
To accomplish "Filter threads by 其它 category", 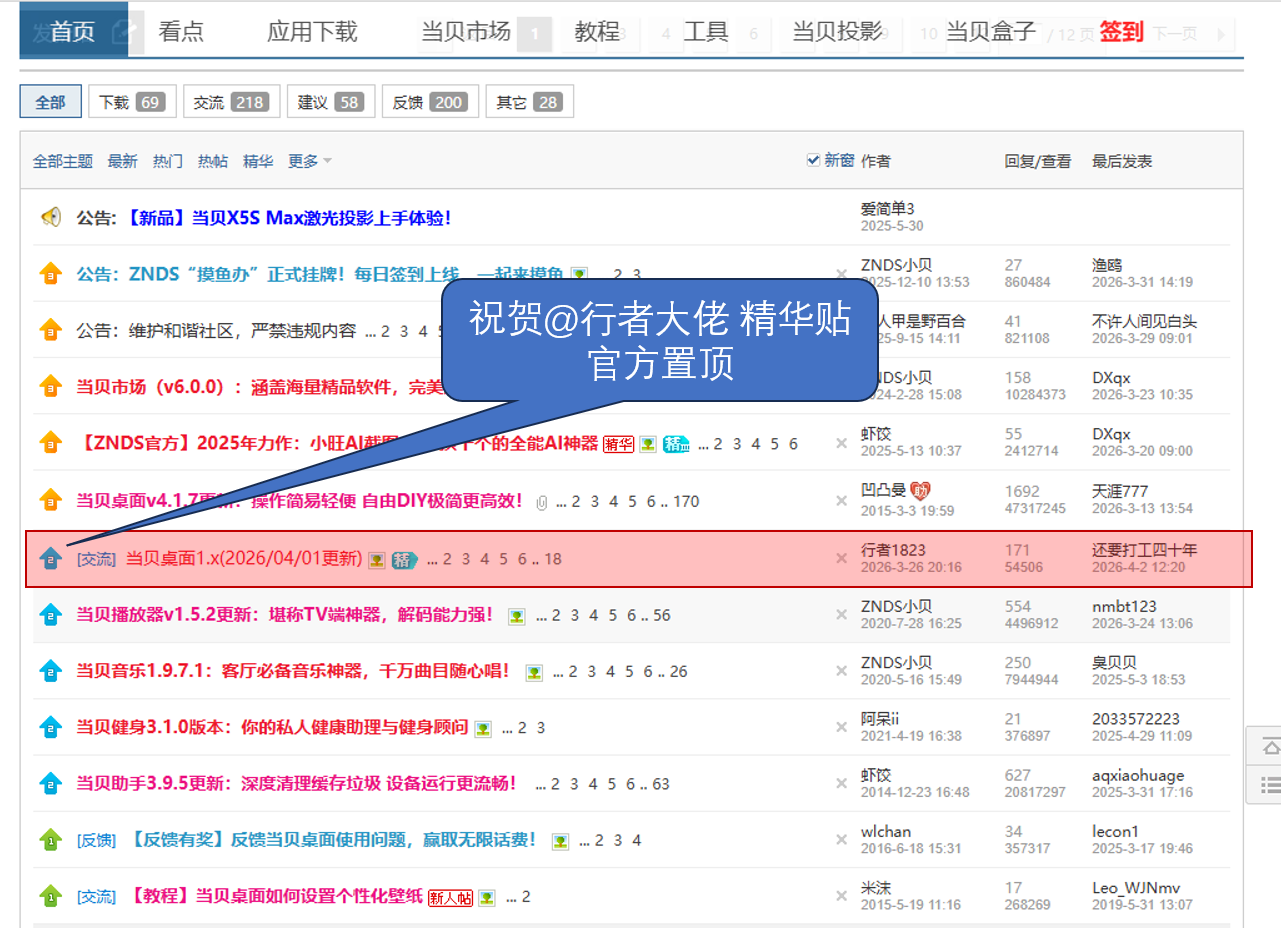I will point(530,101).
